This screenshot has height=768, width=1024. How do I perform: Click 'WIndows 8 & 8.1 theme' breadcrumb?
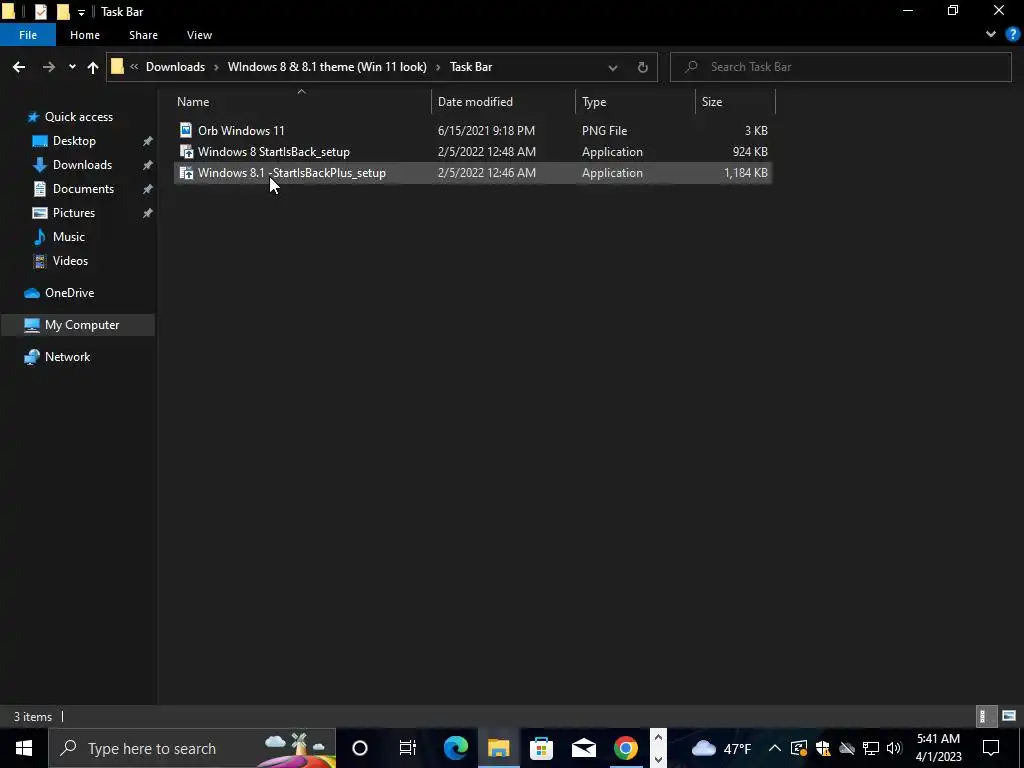[327, 67]
